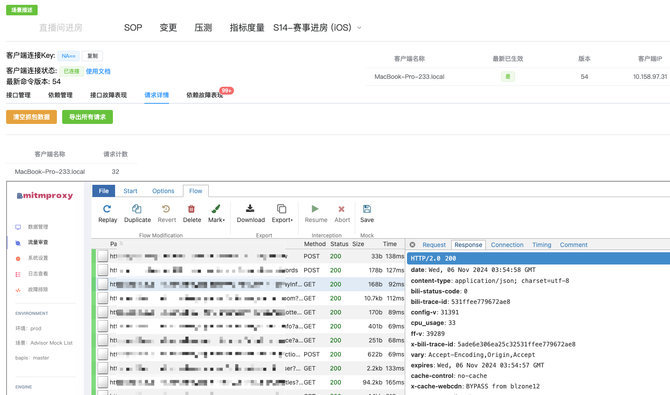The width and height of the screenshot is (670, 395).
Task: Delete the selected flow via trash icon
Action: pos(191,209)
